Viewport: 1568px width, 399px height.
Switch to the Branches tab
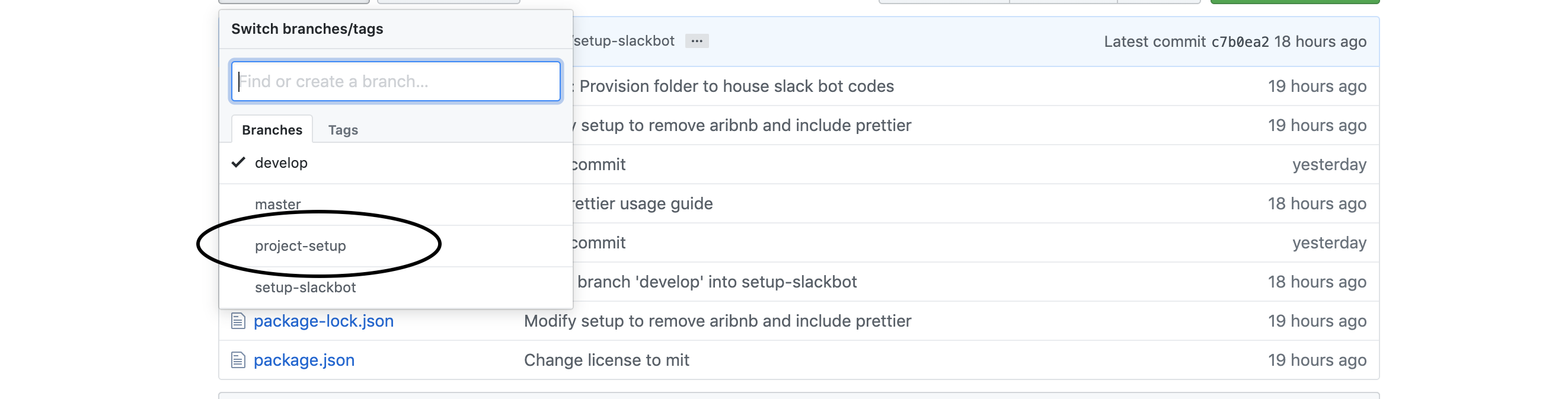272,130
